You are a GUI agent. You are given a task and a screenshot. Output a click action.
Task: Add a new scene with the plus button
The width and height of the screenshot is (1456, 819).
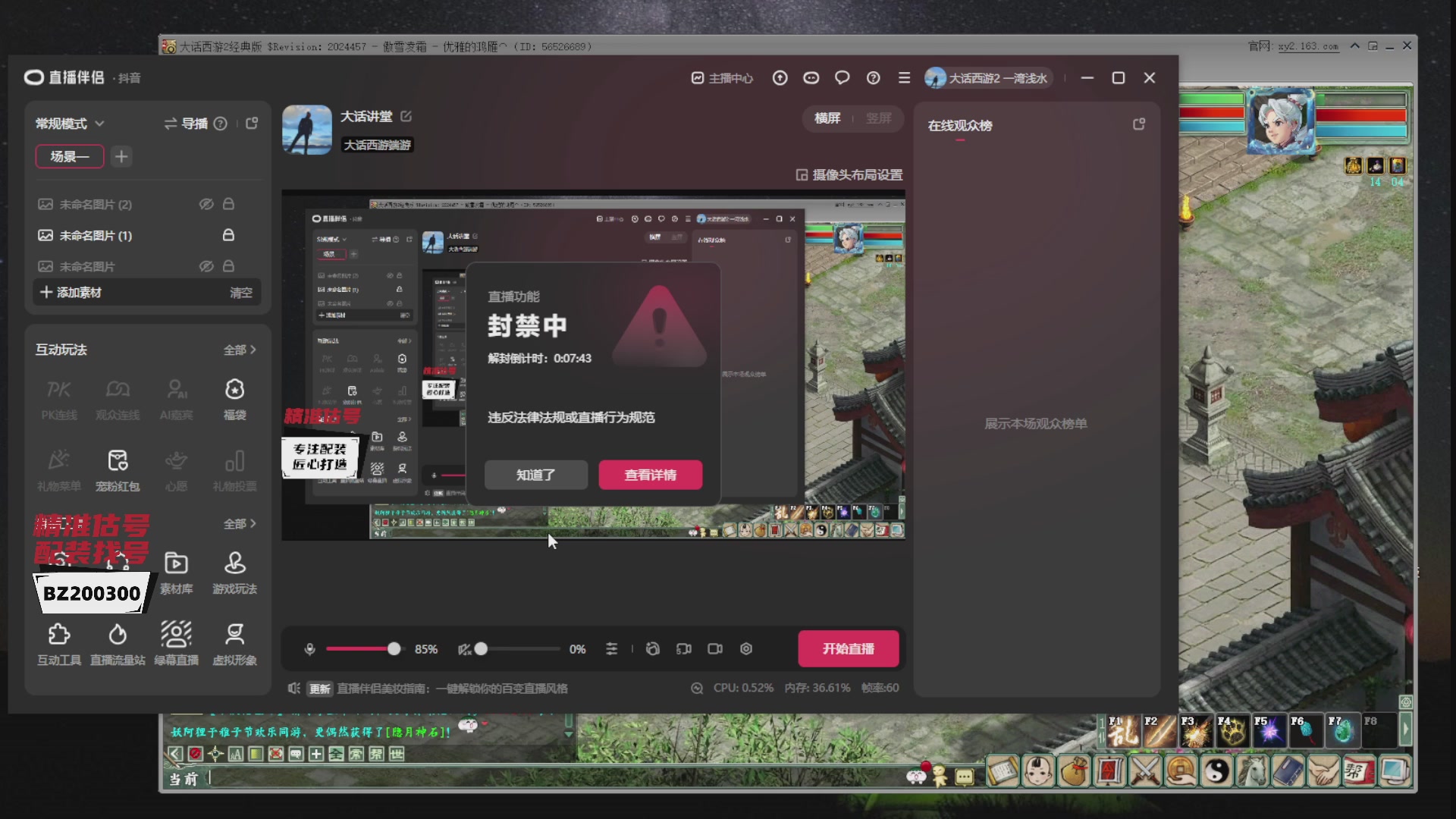pyautogui.click(x=121, y=156)
